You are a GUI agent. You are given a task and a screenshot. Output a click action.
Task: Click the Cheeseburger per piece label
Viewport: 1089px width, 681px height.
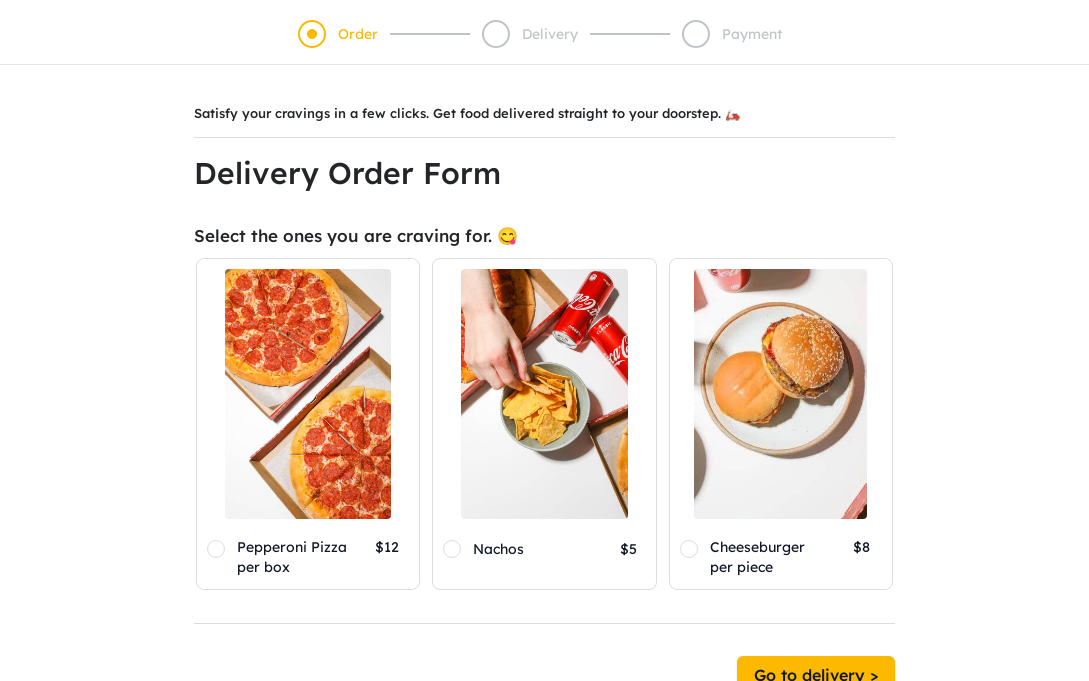pyautogui.click(x=757, y=557)
